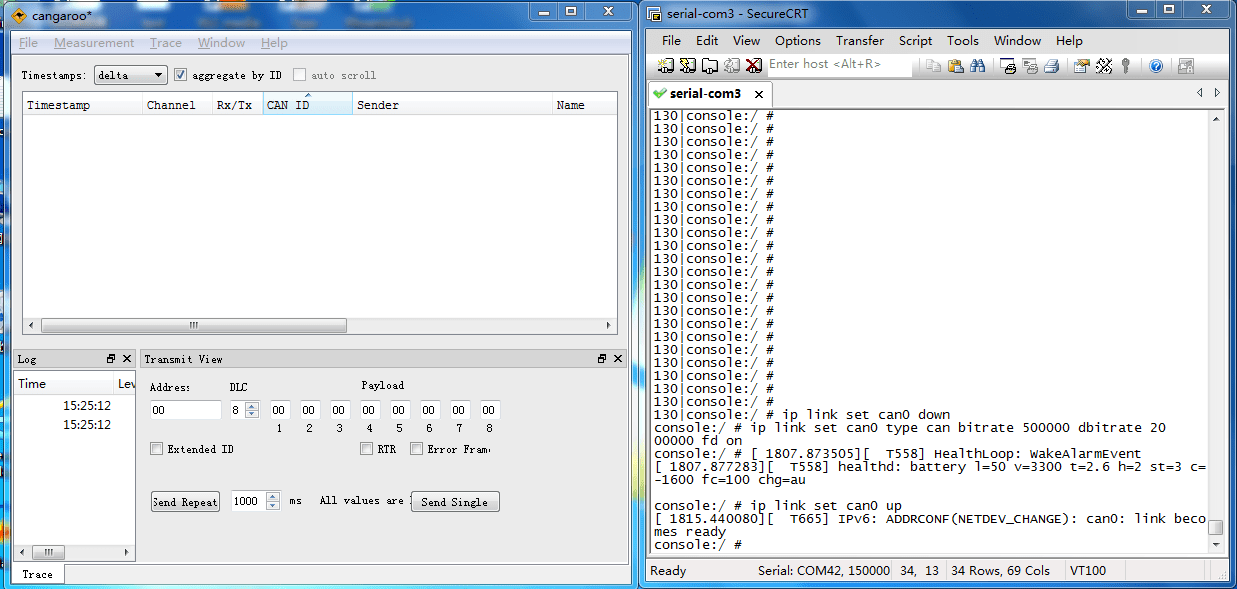
Task: Open the Script menu in SecureCRT
Action: [915, 41]
